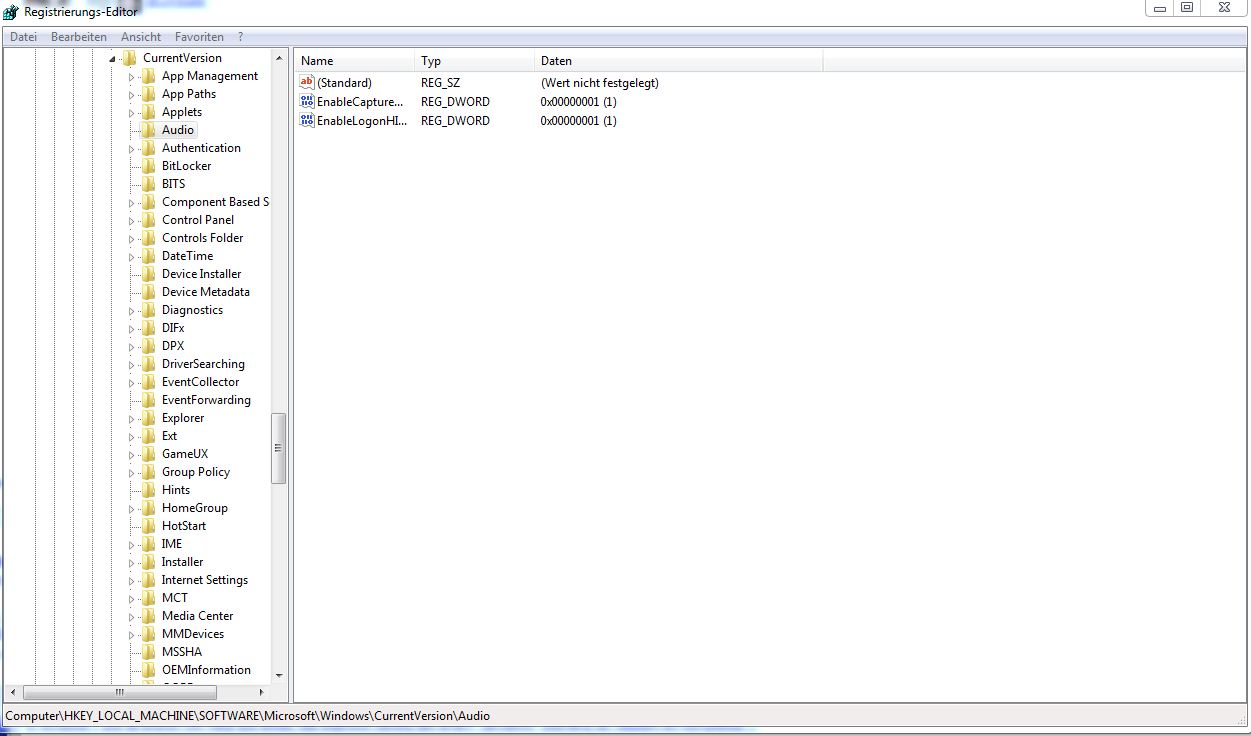The width and height of the screenshot is (1251, 736).
Task: Click the DriverSearching folder icon
Action: click(x=148, y=364)
